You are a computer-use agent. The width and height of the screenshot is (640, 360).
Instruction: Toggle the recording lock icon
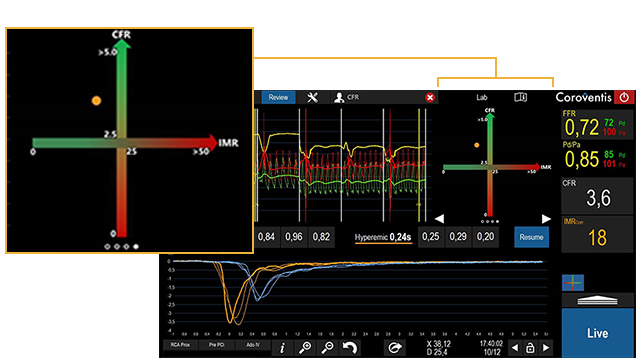click(x=530, y=348)
